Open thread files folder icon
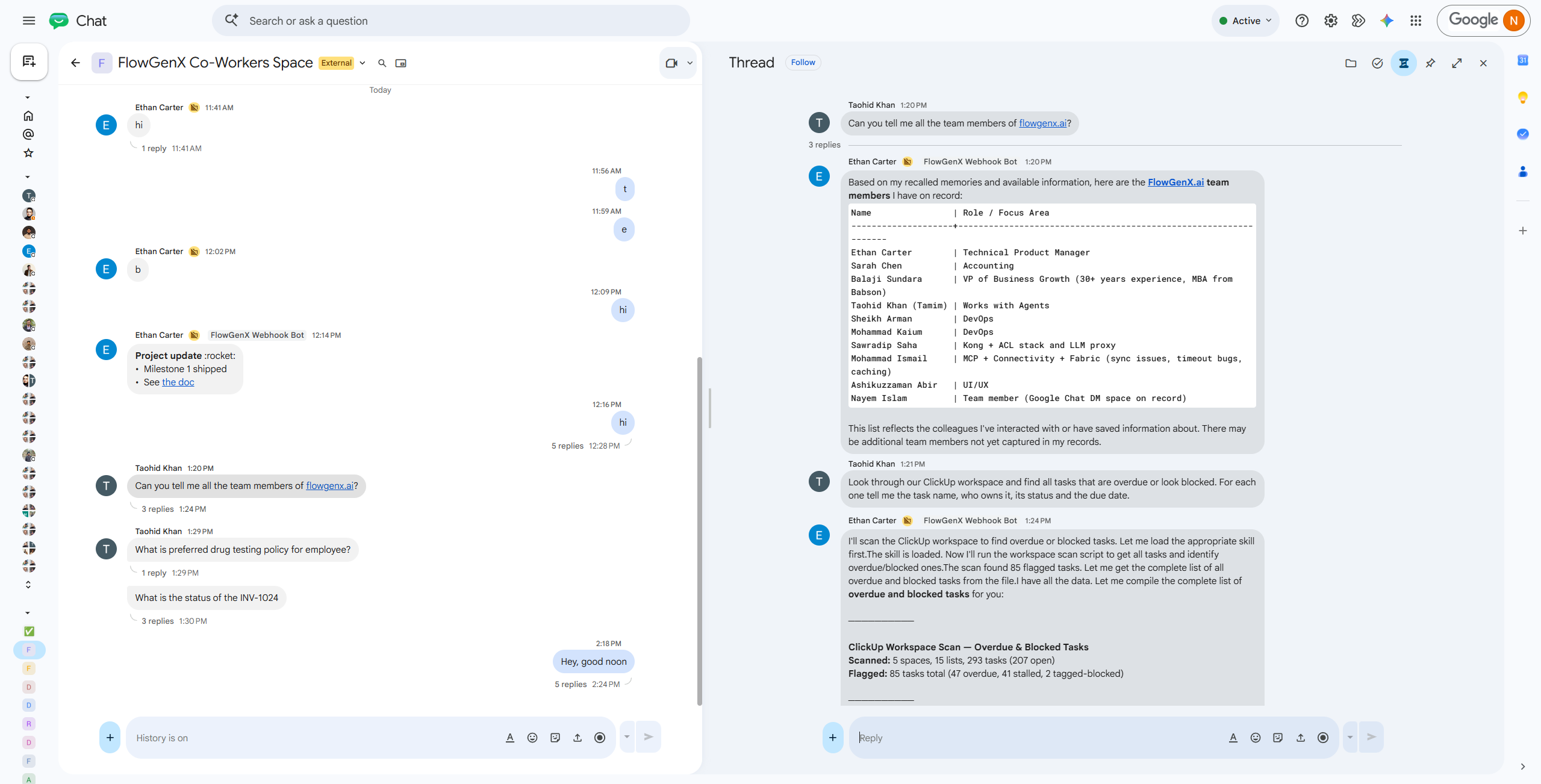 1351,63
